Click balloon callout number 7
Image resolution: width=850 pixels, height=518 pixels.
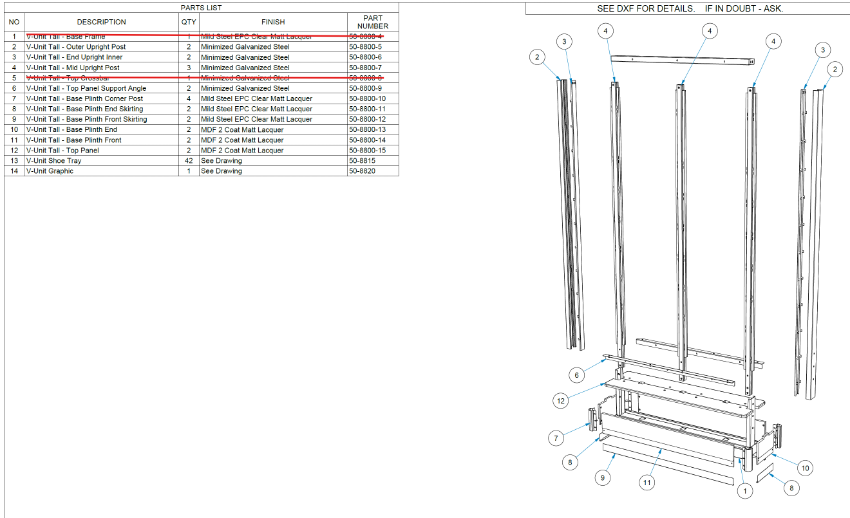[x=555, y=438]
